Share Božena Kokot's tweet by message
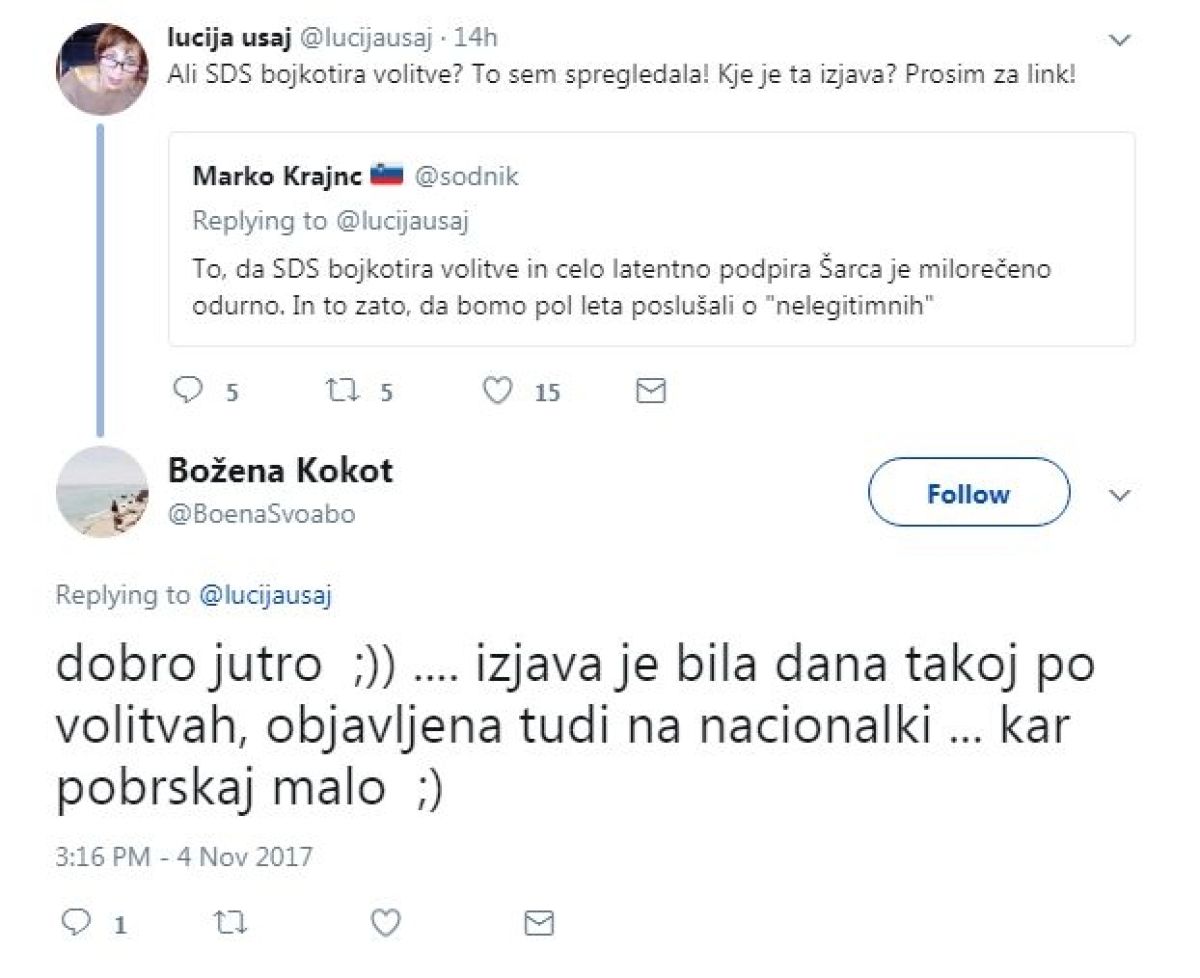 click(x=539, y=921)
